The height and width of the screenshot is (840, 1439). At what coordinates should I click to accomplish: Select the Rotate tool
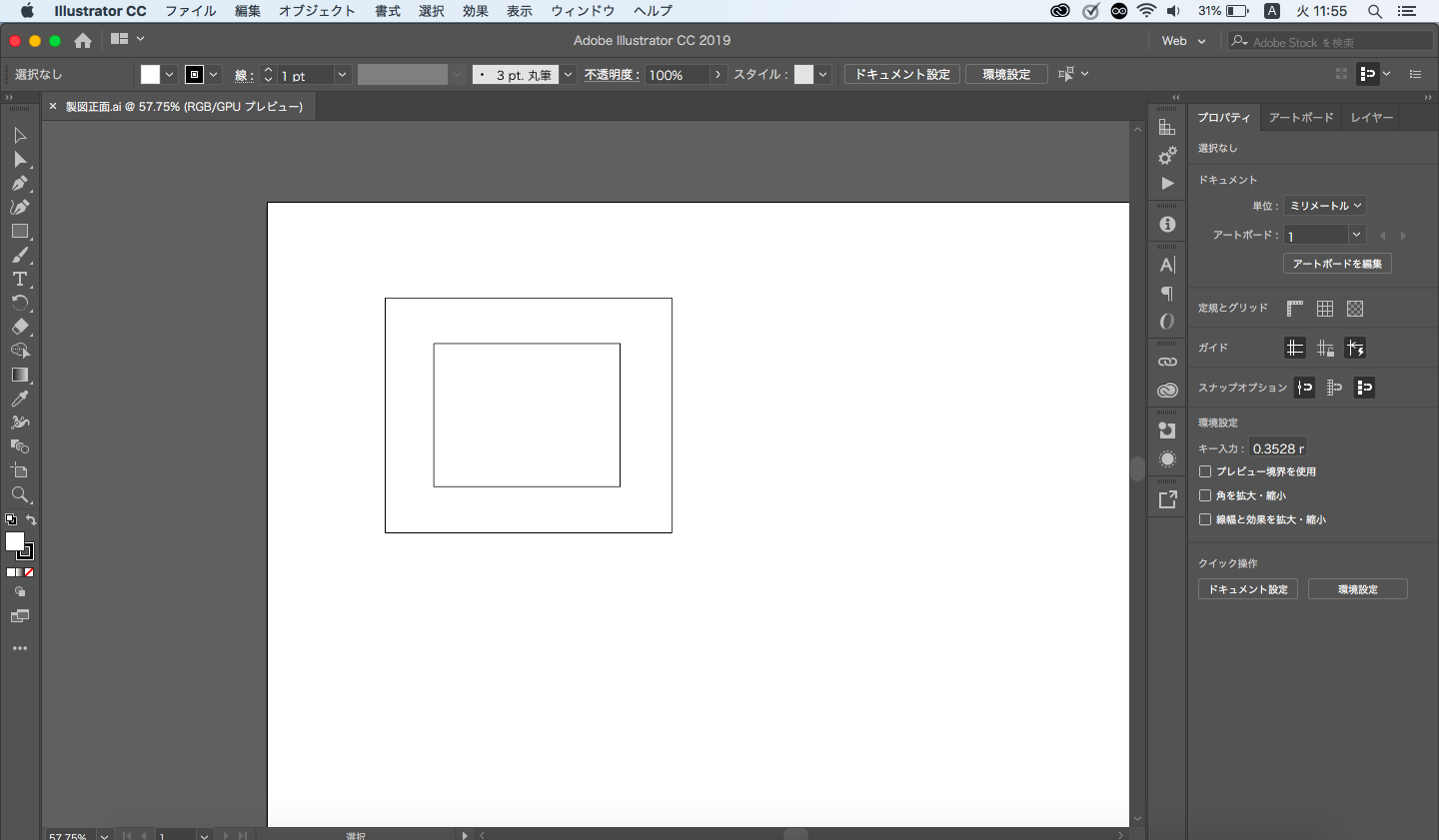click(20, 304)
